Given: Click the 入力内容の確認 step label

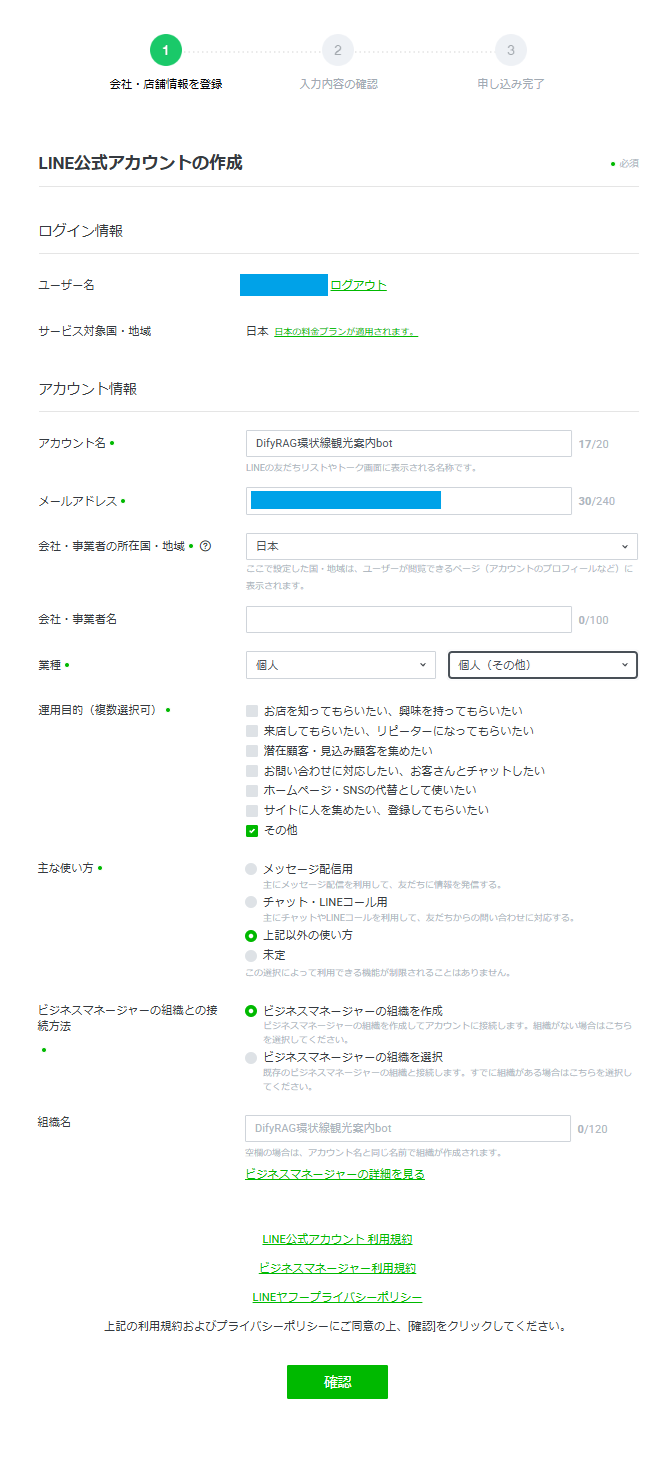Looking at the screenshot, I should 338,84.
